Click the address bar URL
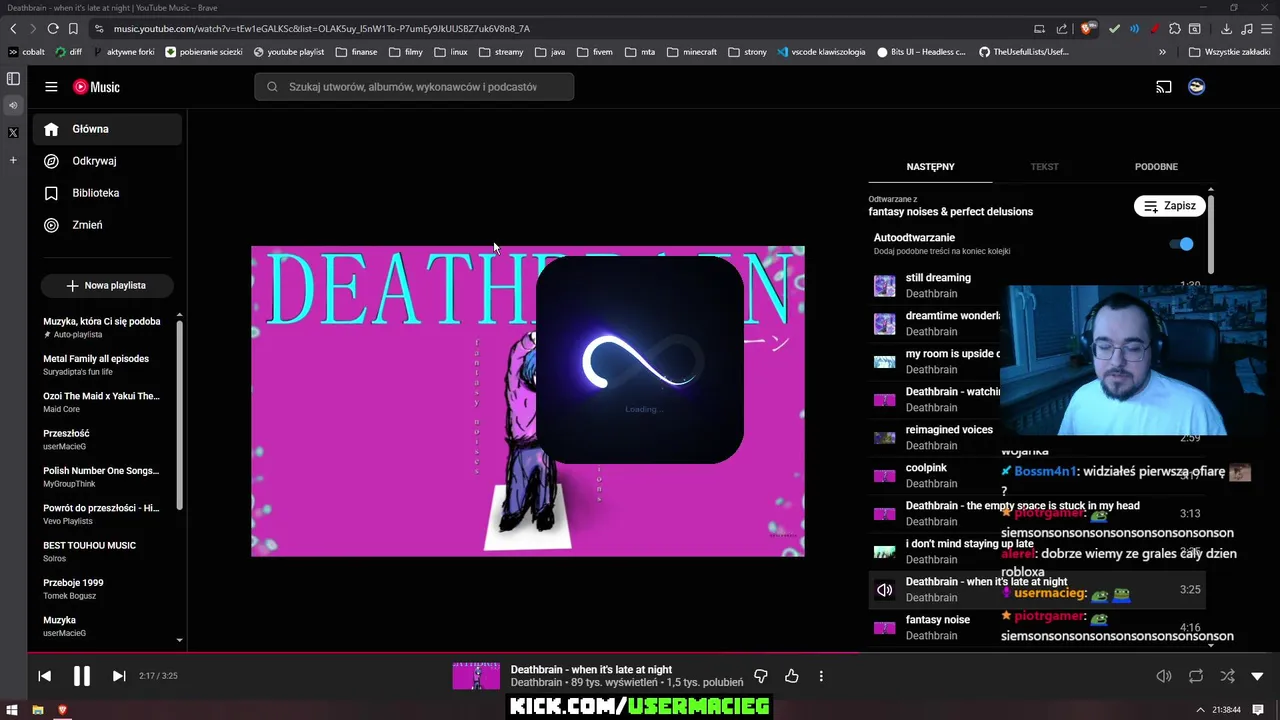 (321, 29)
